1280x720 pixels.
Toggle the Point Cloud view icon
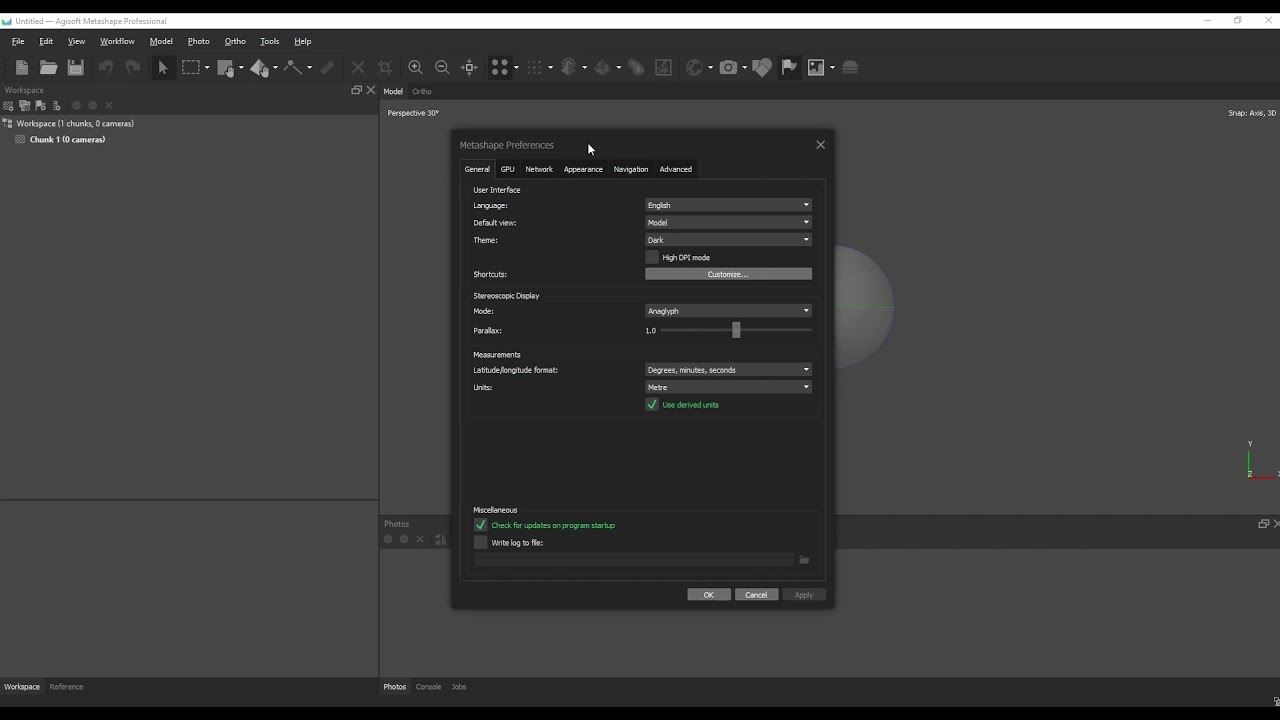point(500,67)
